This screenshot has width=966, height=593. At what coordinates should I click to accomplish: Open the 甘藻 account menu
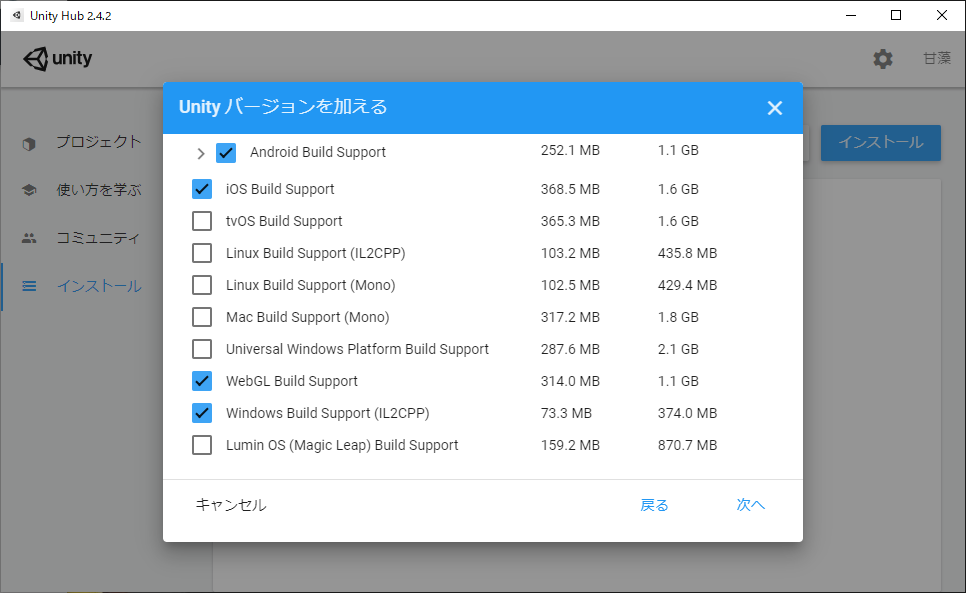pos(937,58)
